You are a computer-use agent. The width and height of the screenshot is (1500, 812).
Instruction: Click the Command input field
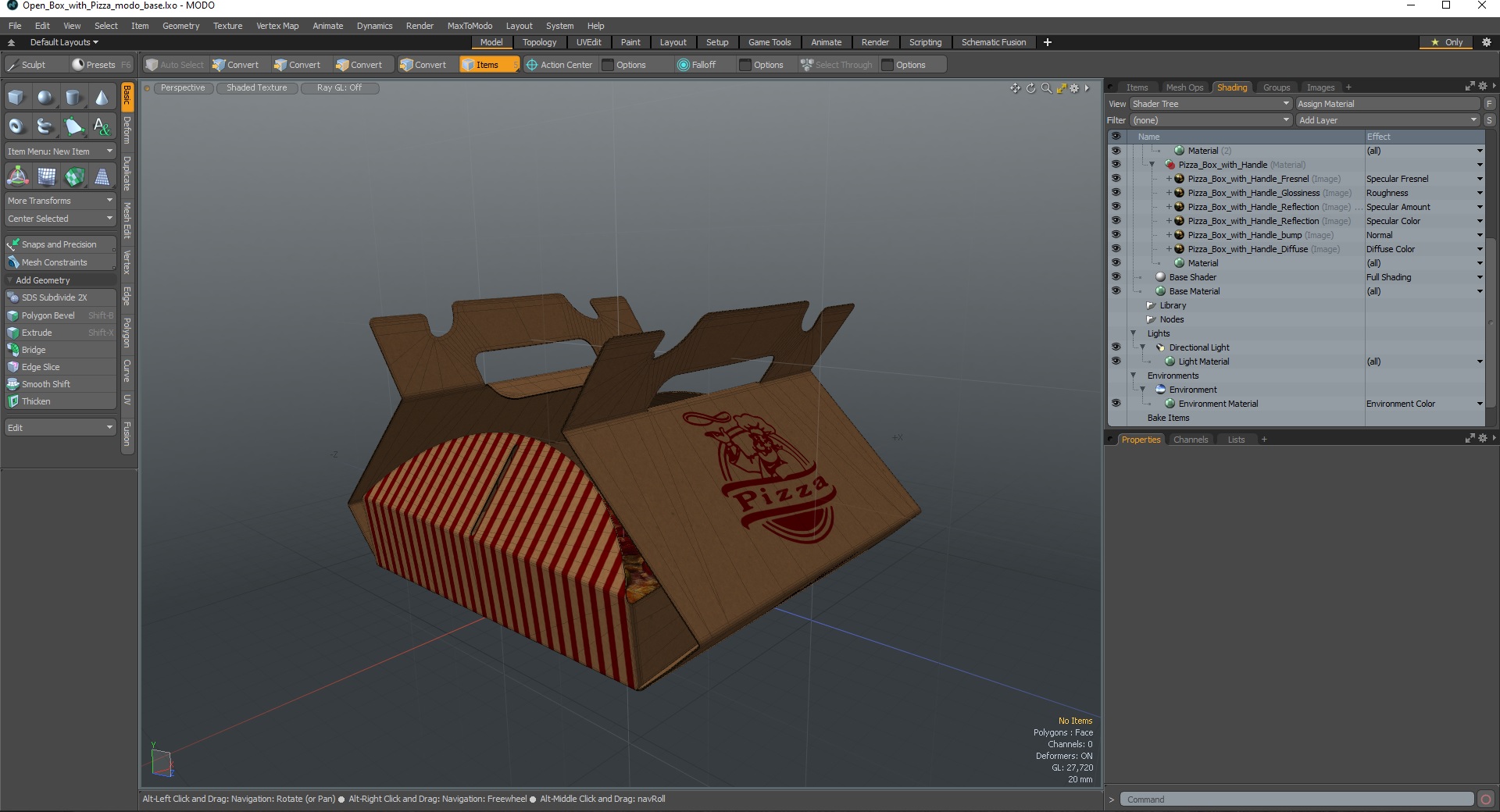1298,799
